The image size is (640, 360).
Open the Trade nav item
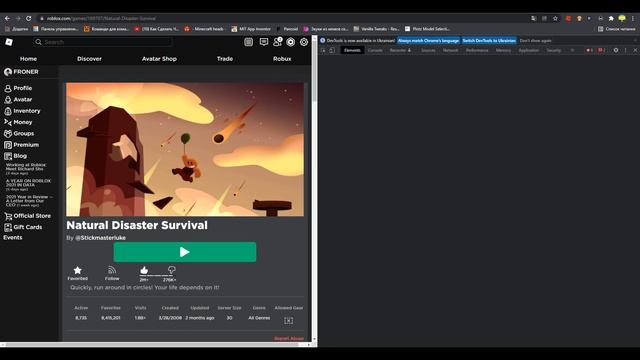(225, 59)
